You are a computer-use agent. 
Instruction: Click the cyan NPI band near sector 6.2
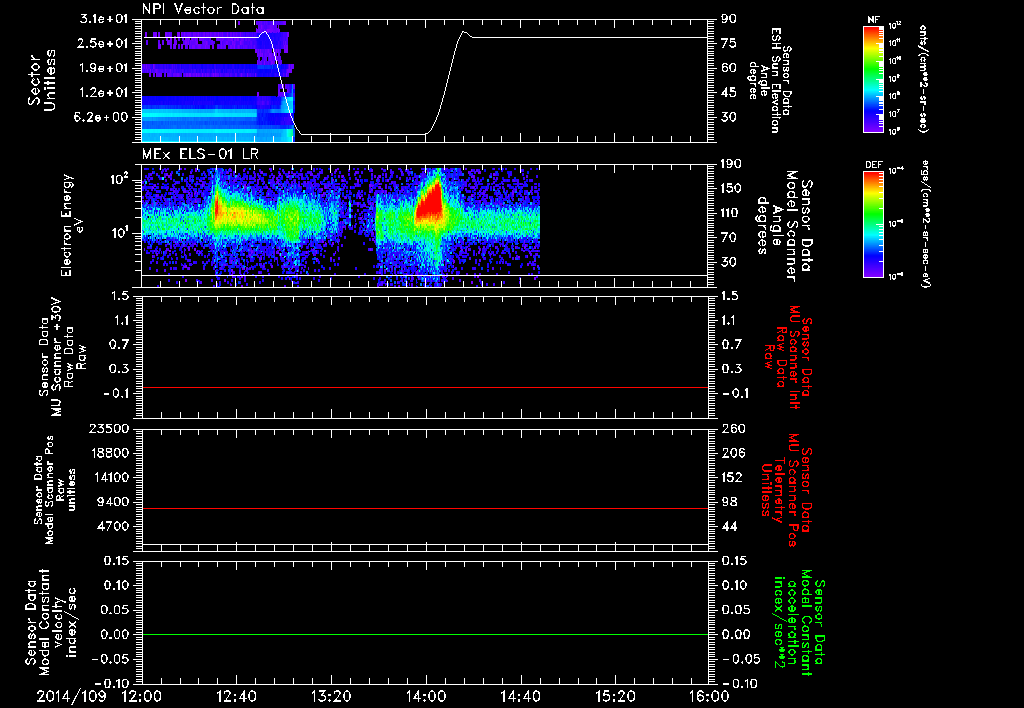pyautogui.click(x=199, y=114)
